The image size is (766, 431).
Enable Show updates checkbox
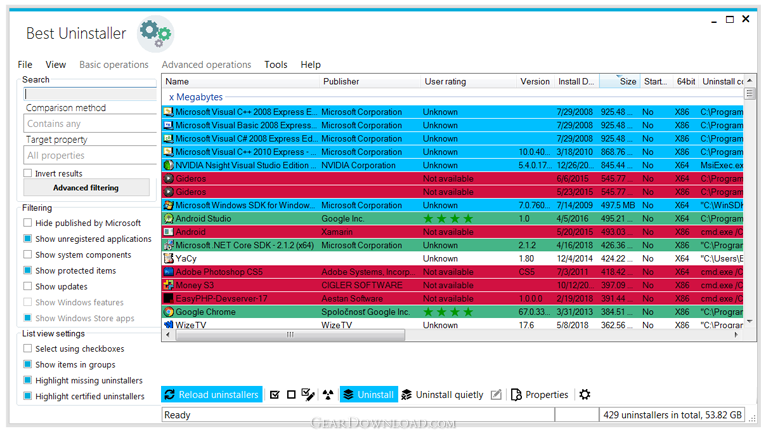[28, 286]
